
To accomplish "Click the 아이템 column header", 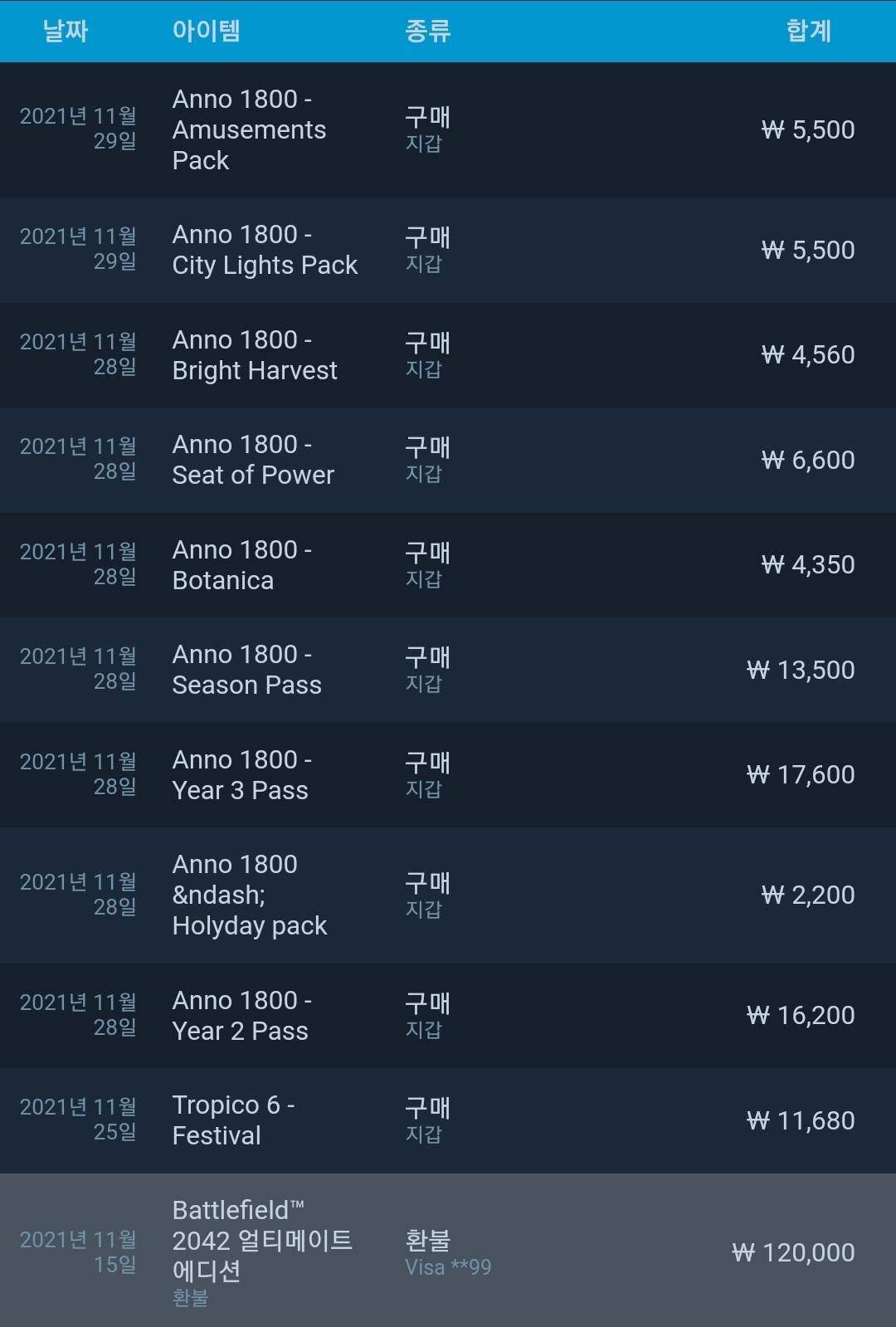I will tap(207, 32).
